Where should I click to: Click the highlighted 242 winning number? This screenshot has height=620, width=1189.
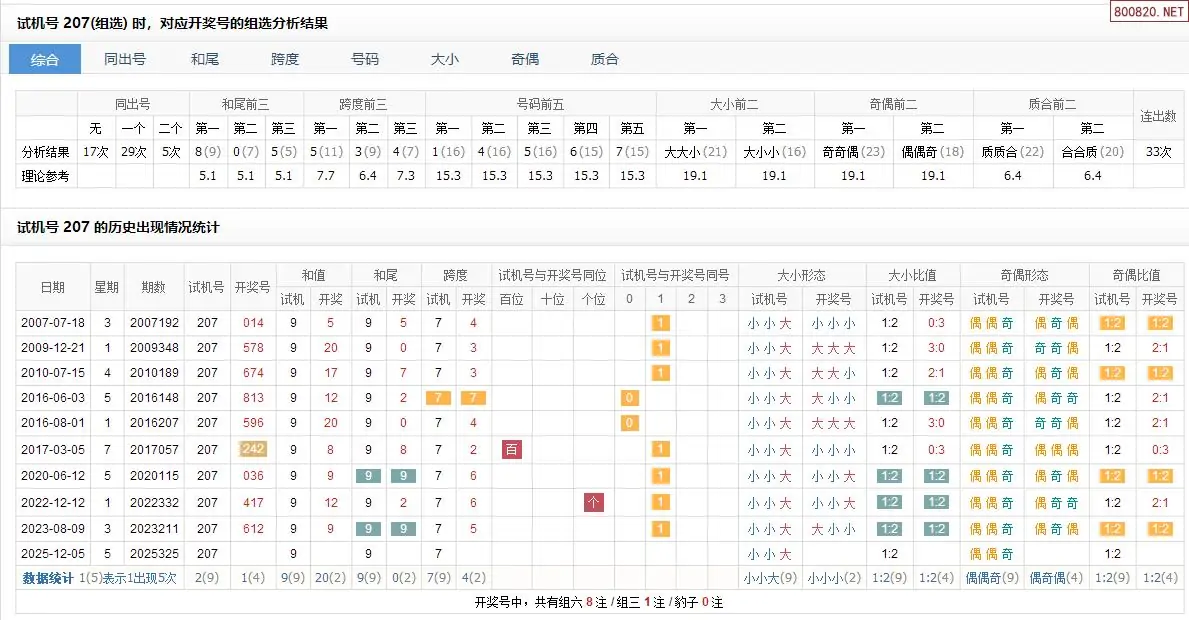pos(253,450)
